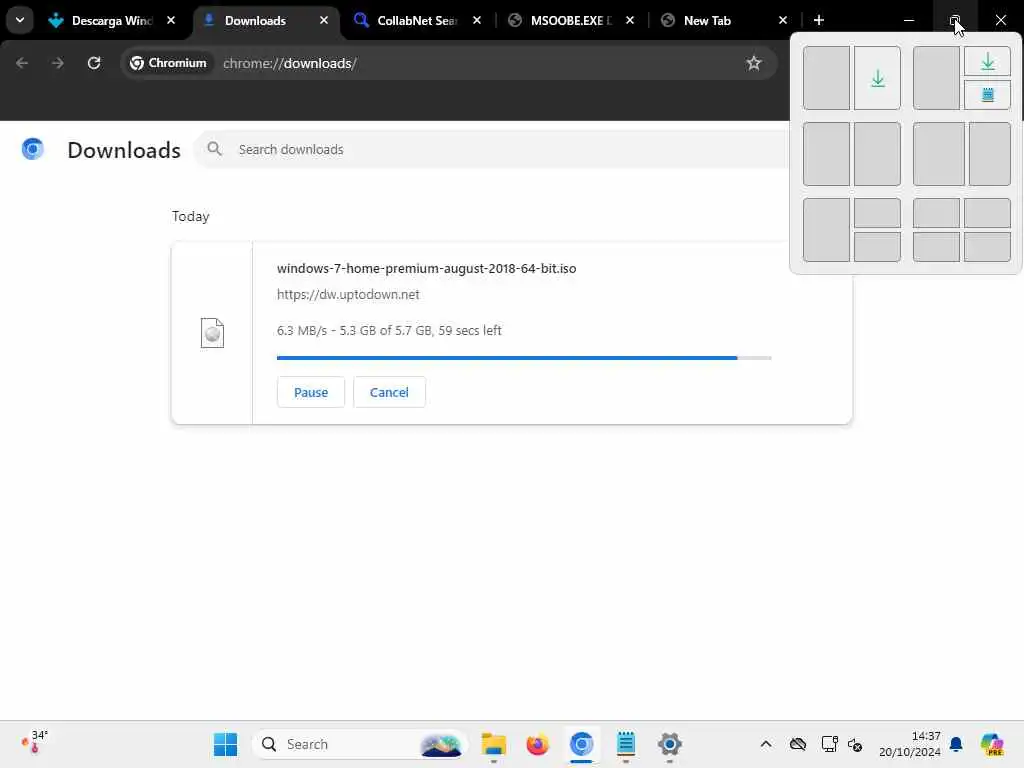
Task: Click the muted volume tray icon
Action: point(855,744)
